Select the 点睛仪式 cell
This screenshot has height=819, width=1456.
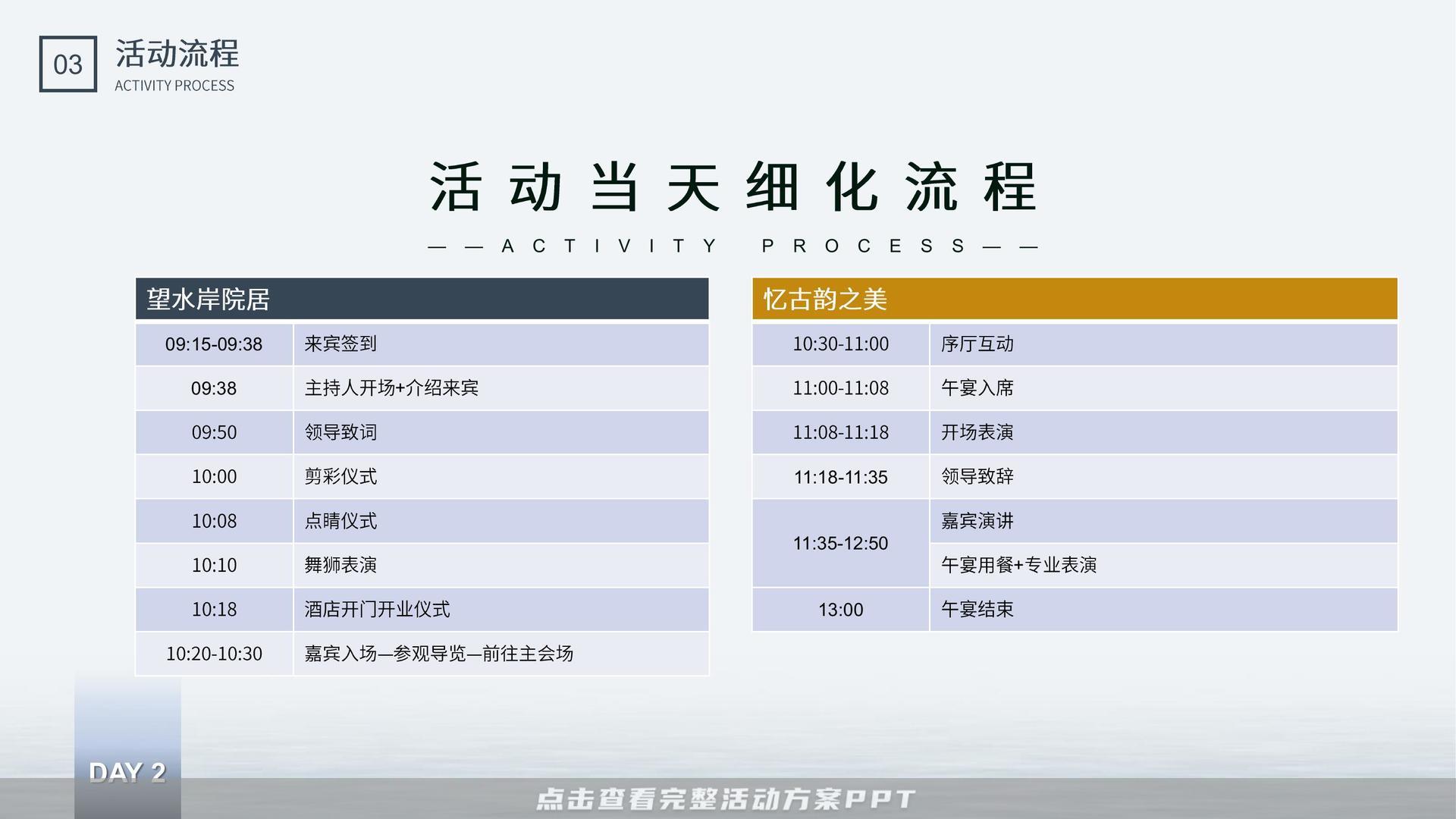pos(500,521)
